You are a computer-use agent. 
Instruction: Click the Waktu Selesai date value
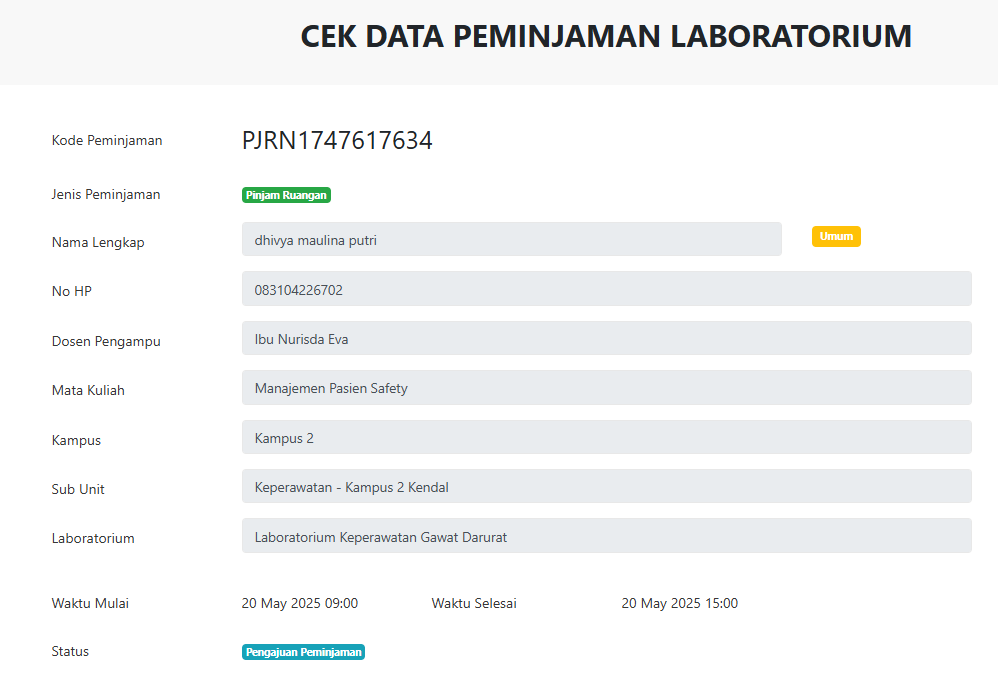tap(680, 603)
